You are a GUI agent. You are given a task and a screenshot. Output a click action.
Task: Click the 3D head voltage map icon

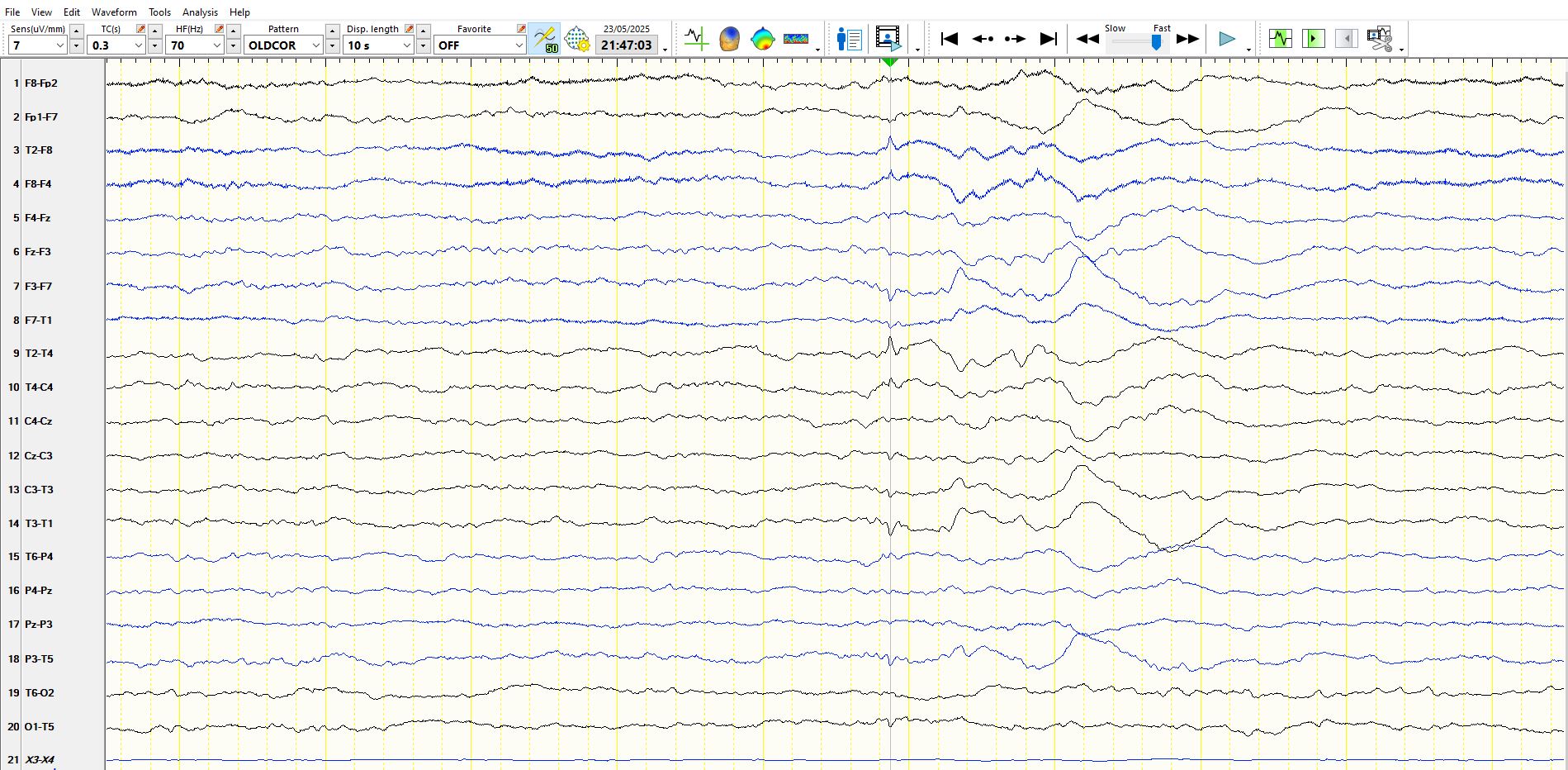pos(729,39)
